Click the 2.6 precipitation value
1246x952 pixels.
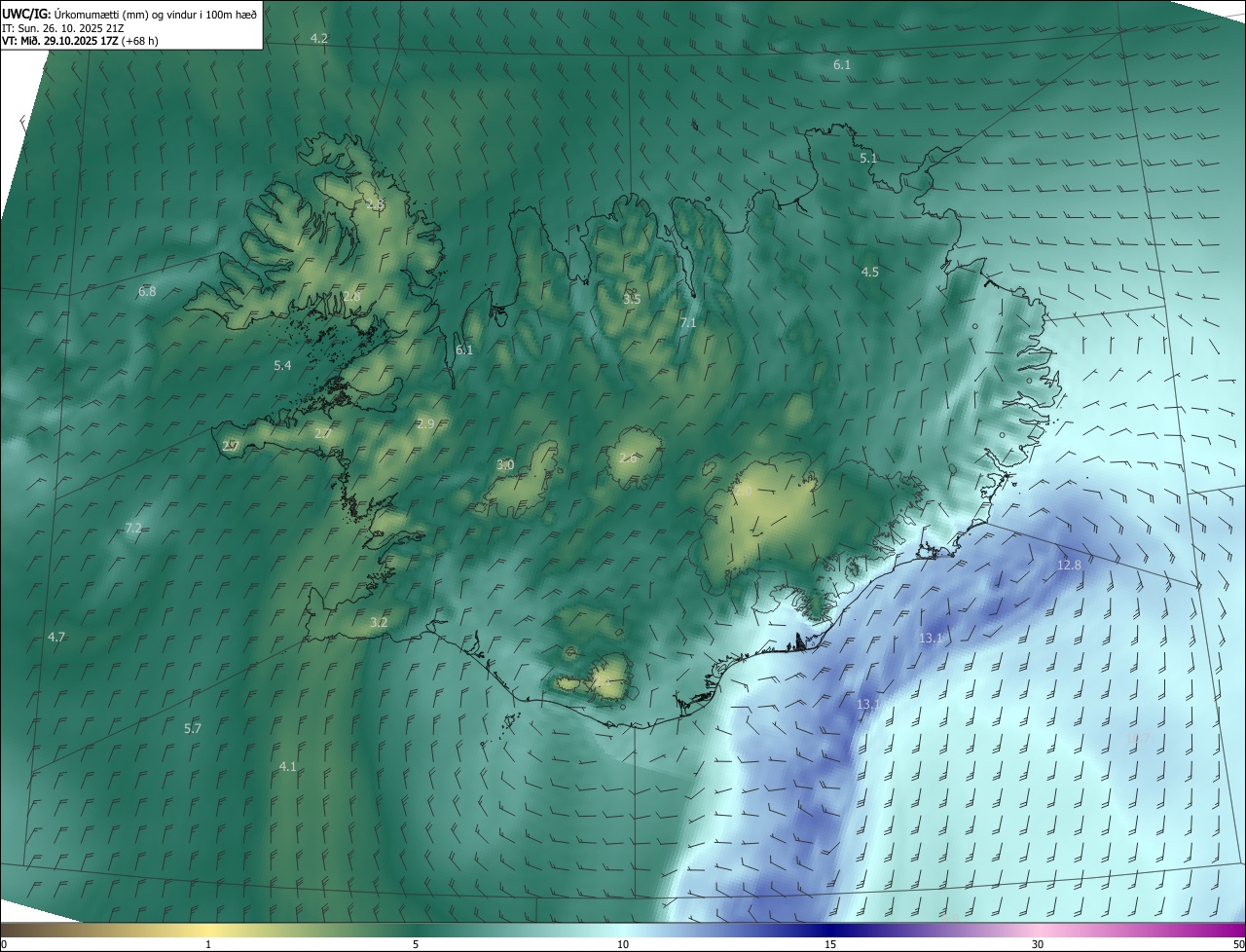pyautogui.click(x=629, y=458)
